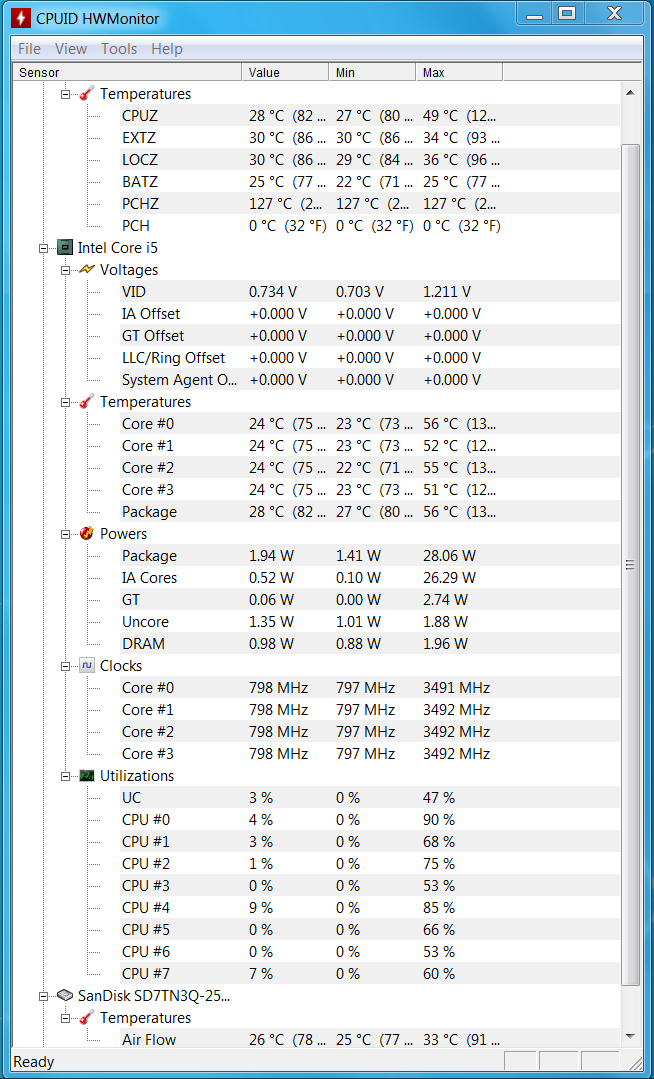Click the Max column header
This screenshot has height=1079, width=654.
[459, 72]
